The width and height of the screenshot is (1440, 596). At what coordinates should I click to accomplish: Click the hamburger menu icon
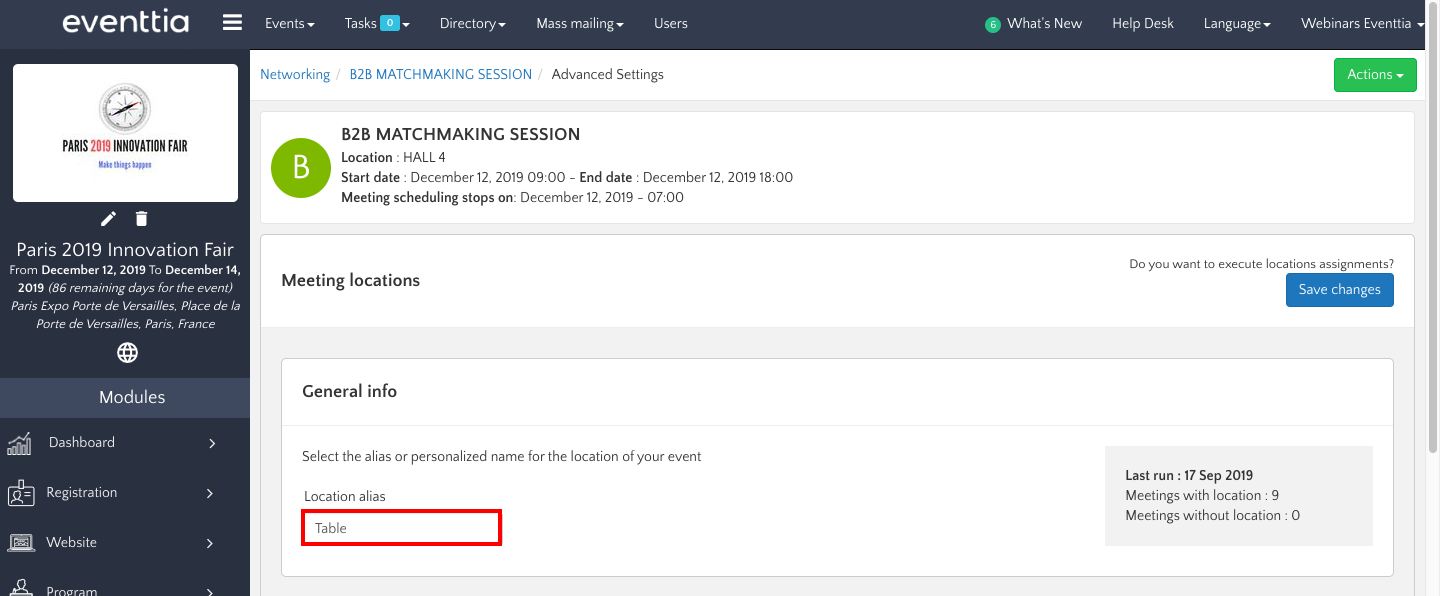(x=232, y=23)
